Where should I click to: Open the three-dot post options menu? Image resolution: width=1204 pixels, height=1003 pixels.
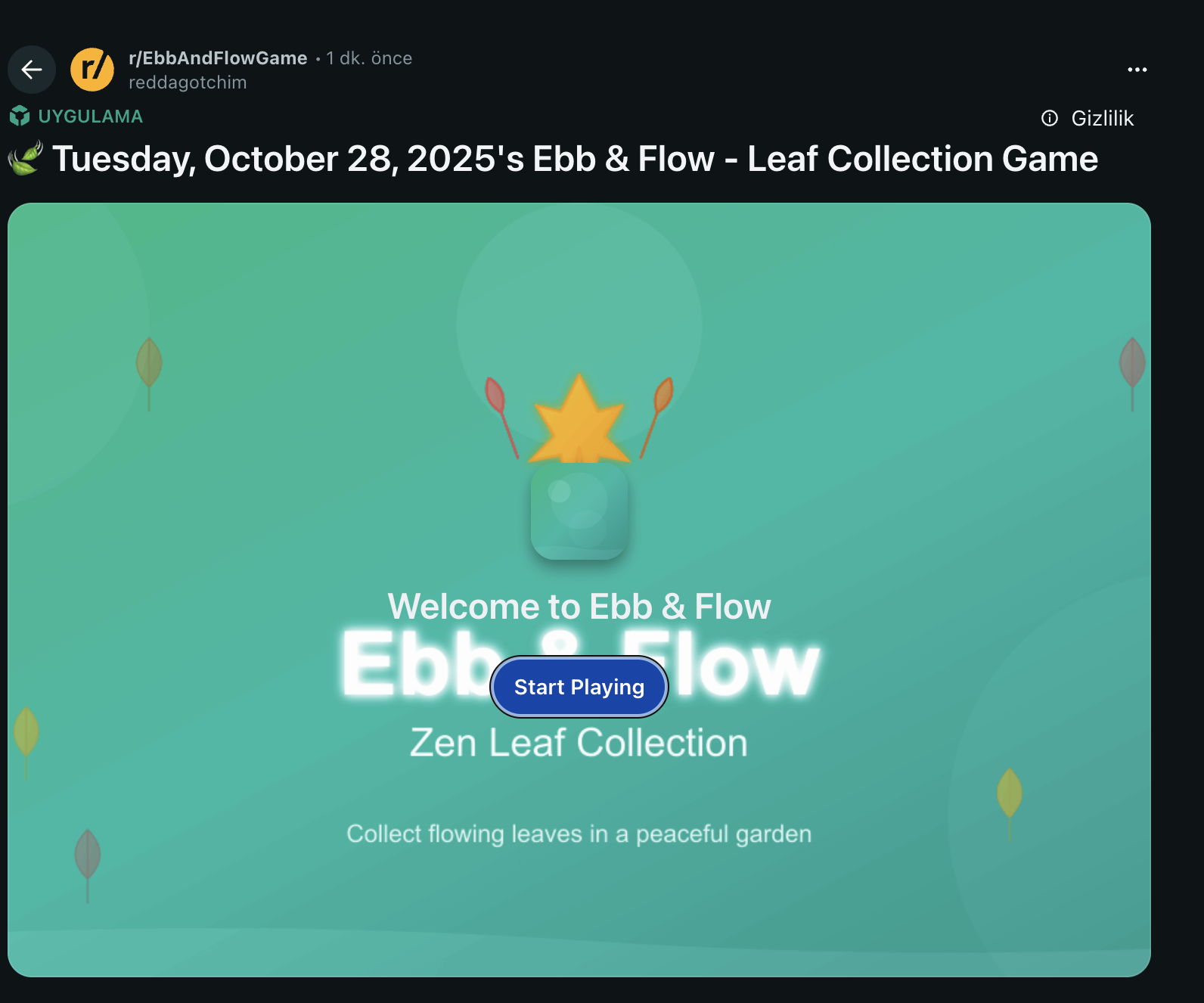point(1137,70)
